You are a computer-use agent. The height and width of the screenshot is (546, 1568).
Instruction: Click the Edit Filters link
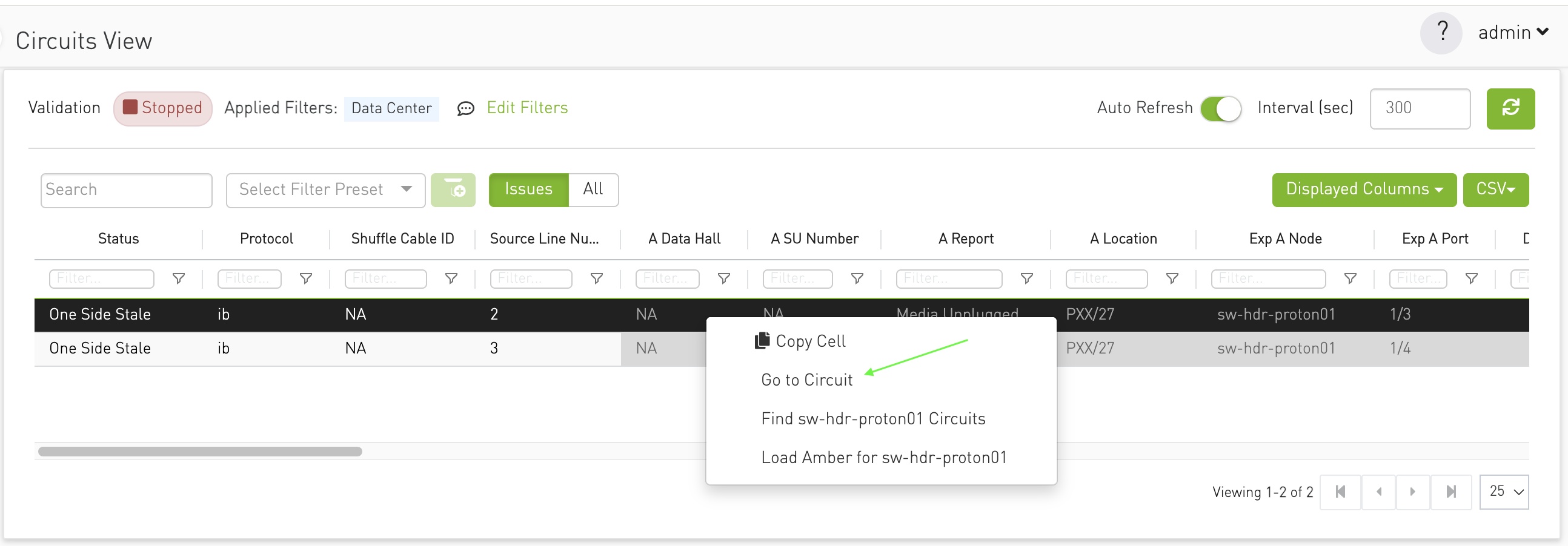pyautogui.click(x=527, y=108)
